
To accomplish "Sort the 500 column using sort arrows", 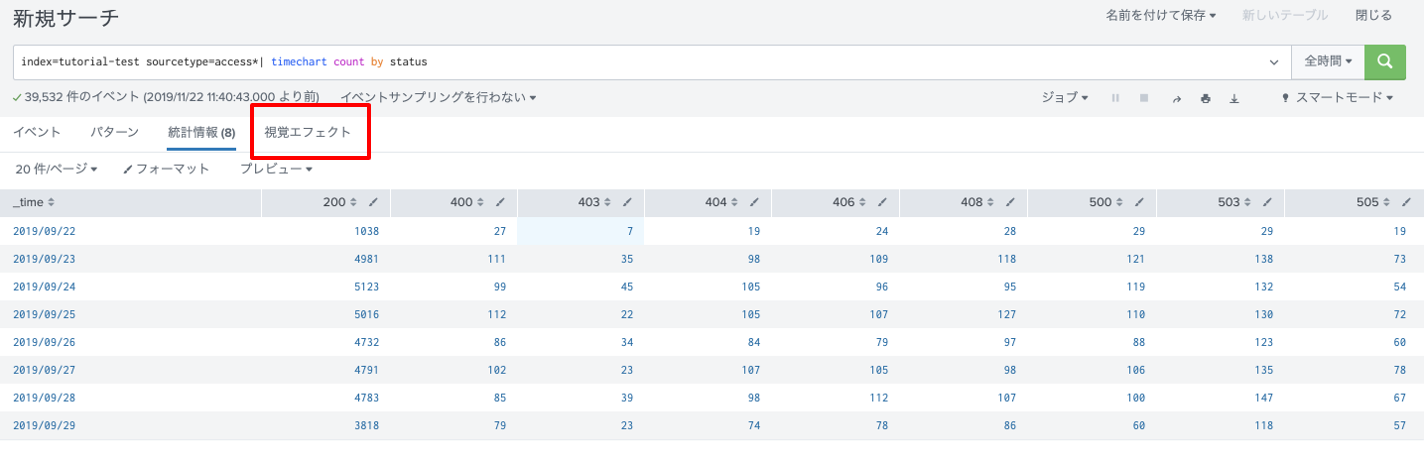I will point(1117,202).
